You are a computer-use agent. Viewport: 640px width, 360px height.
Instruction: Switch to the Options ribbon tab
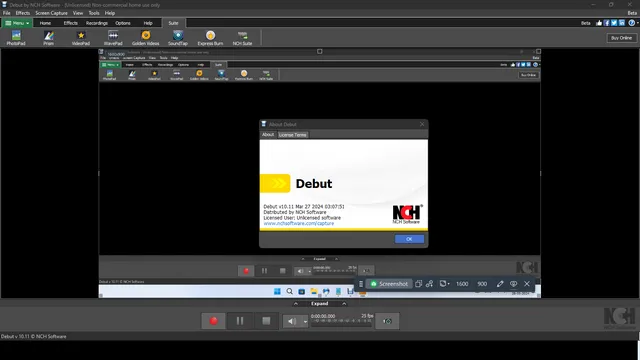pyautogui.click(x=123, y=23)
